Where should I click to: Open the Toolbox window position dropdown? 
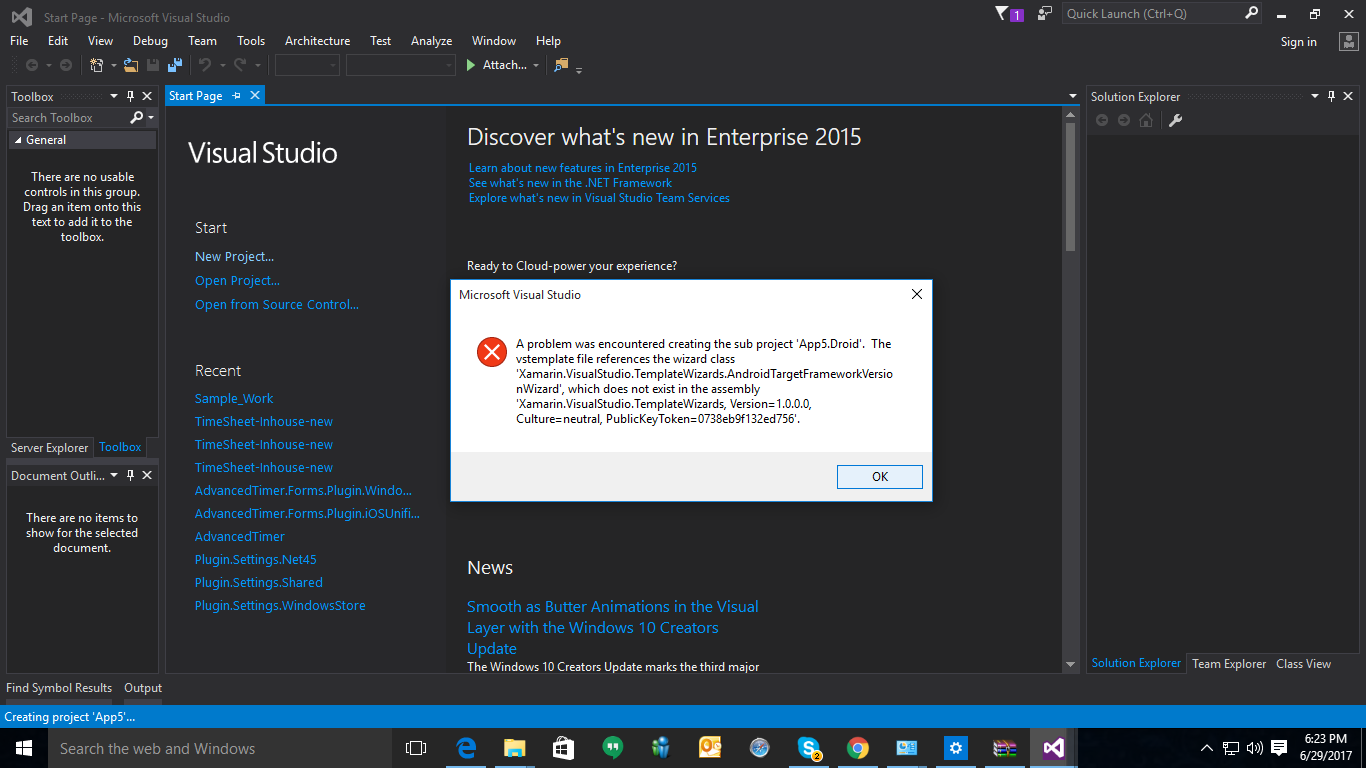click(x=114, y=97)
